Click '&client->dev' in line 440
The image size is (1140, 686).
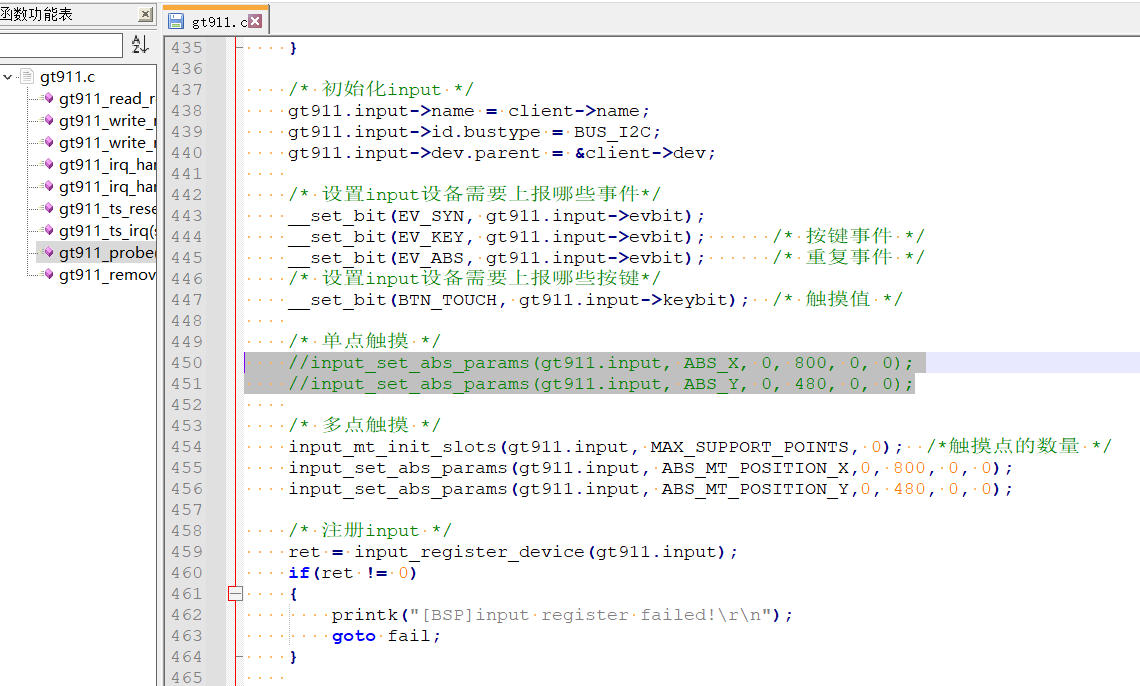pos(640,153)
